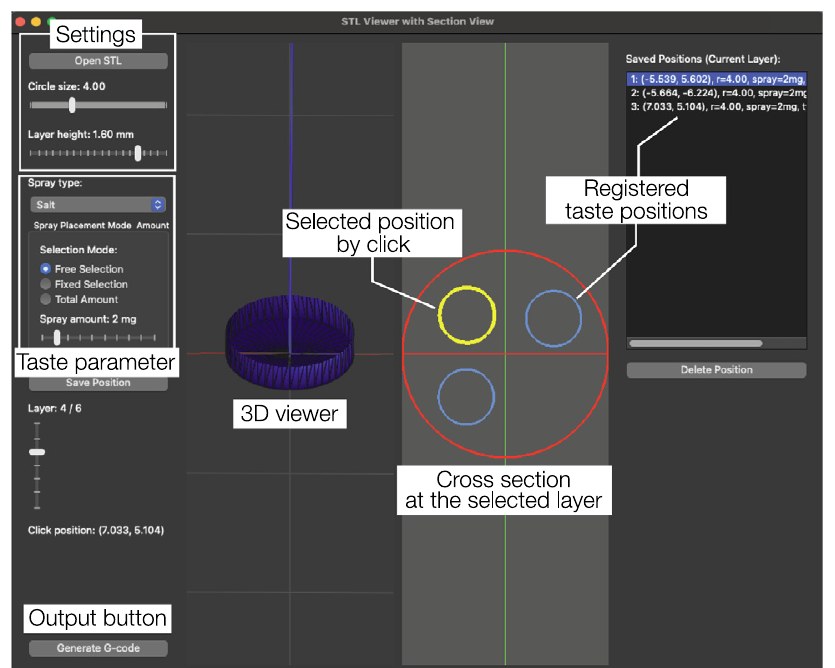This screenshot has width=835, height=668.
Task: Adjust the Layer height slider handle
Action: 138,153
